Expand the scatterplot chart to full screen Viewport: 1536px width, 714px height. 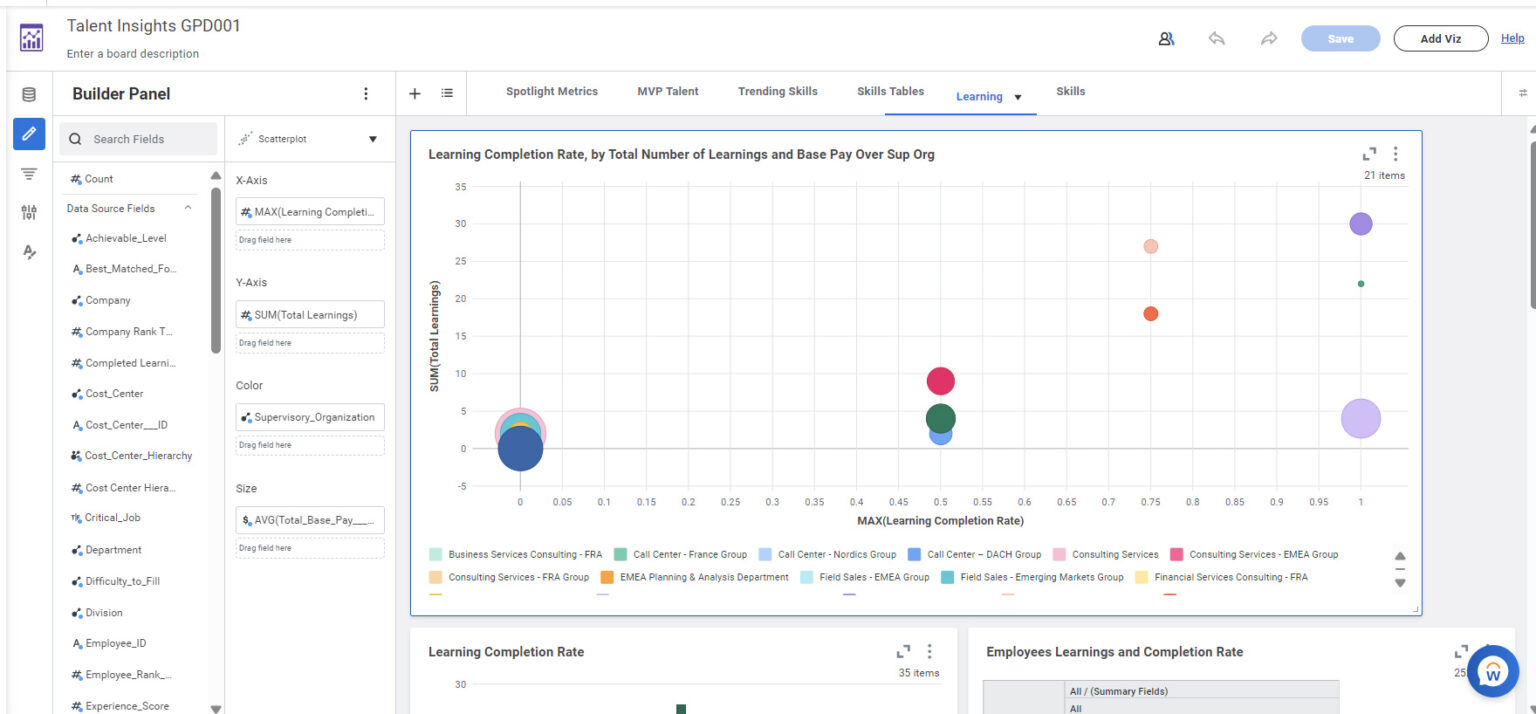(1369, 154)
